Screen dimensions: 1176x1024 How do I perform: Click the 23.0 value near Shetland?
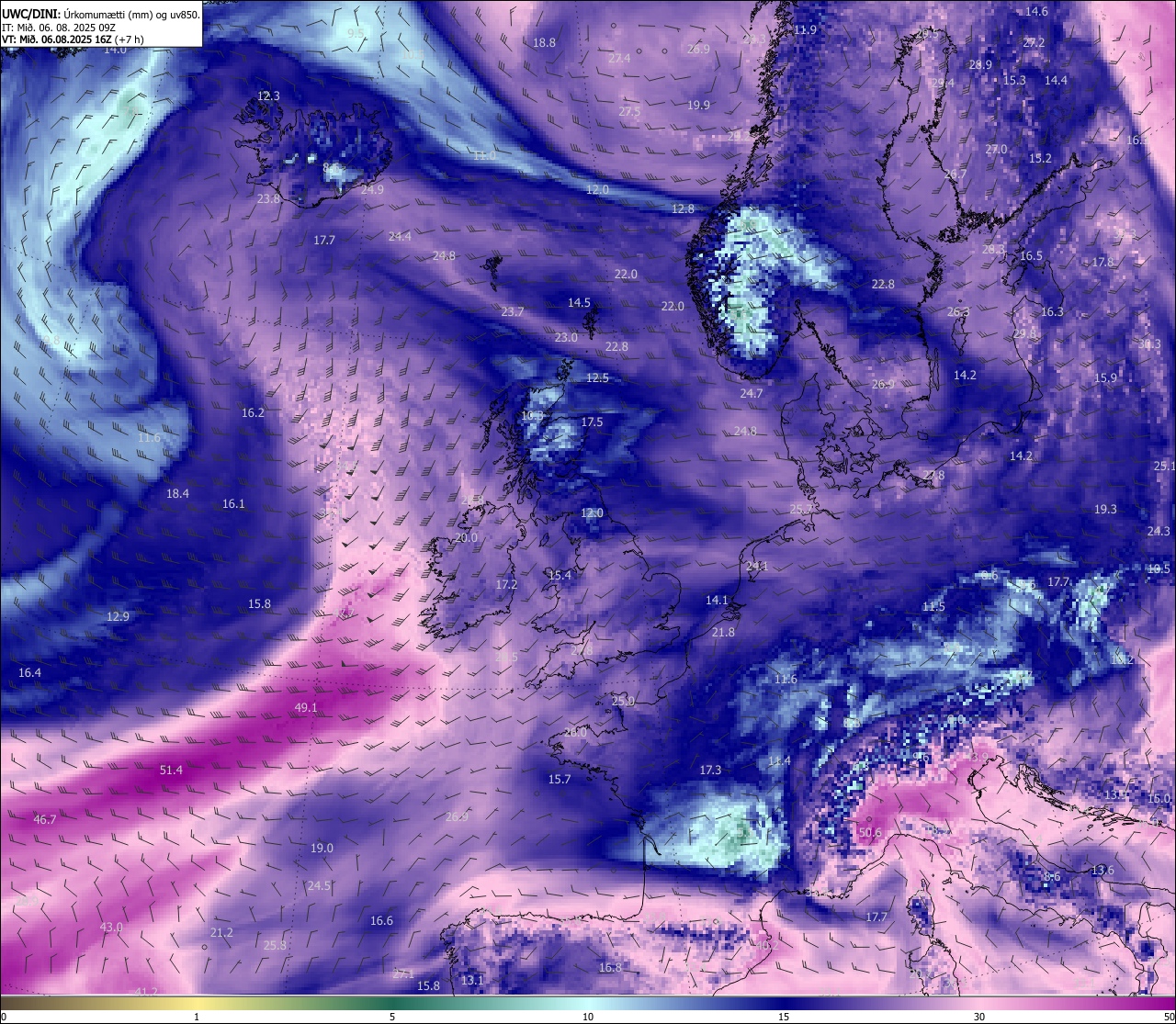566,337
